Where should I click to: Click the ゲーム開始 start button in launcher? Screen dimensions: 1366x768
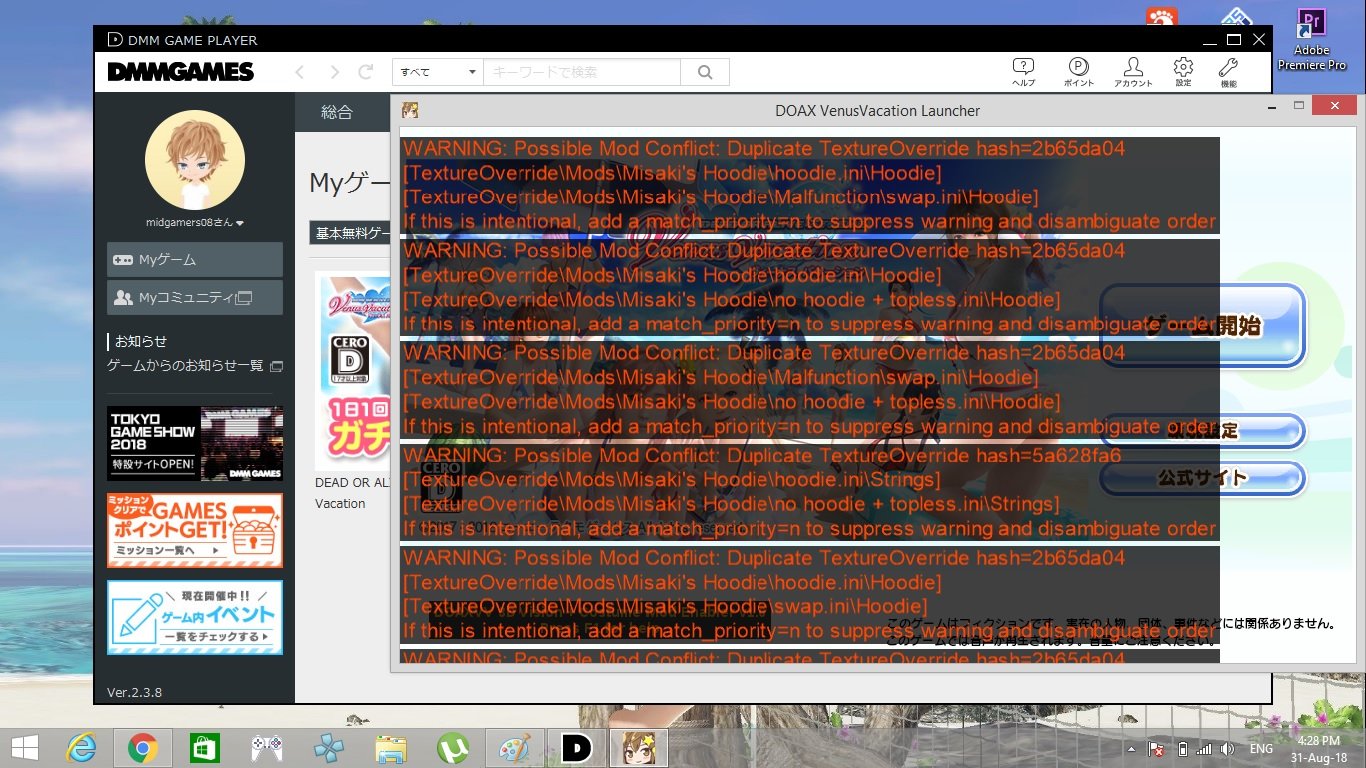click(1203, 326)
